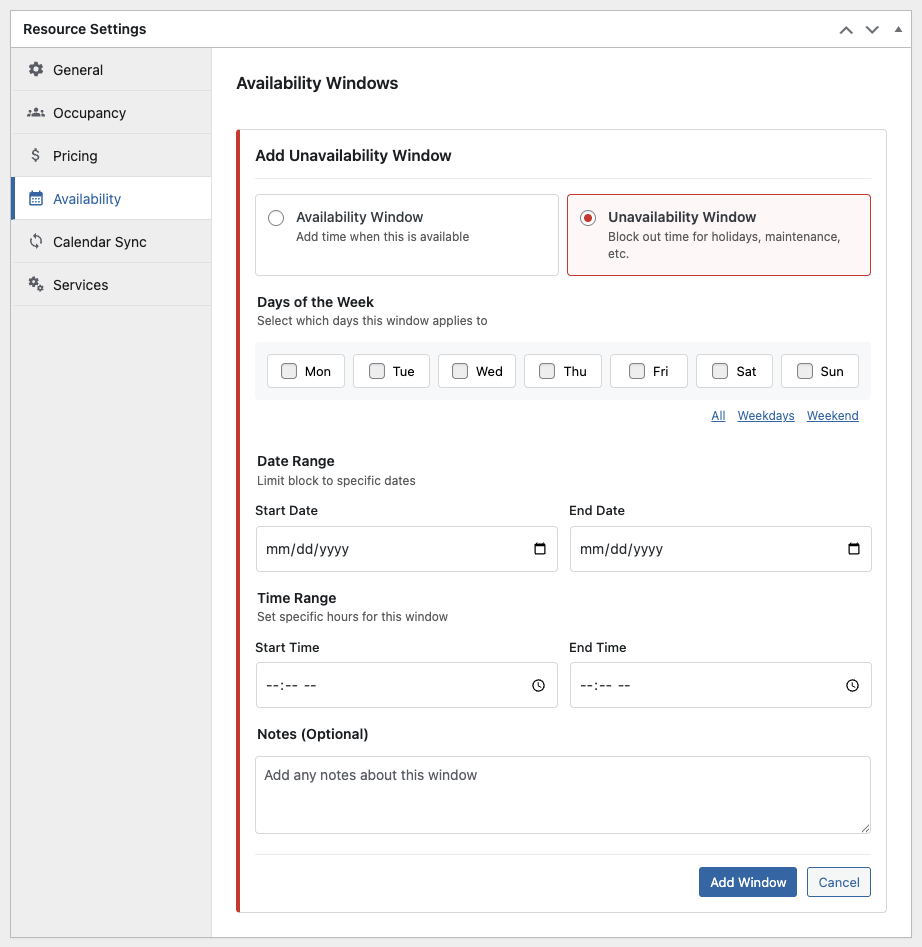
Task: Collapse the Resource Settings panel triangle
Action: coord(898,30)
